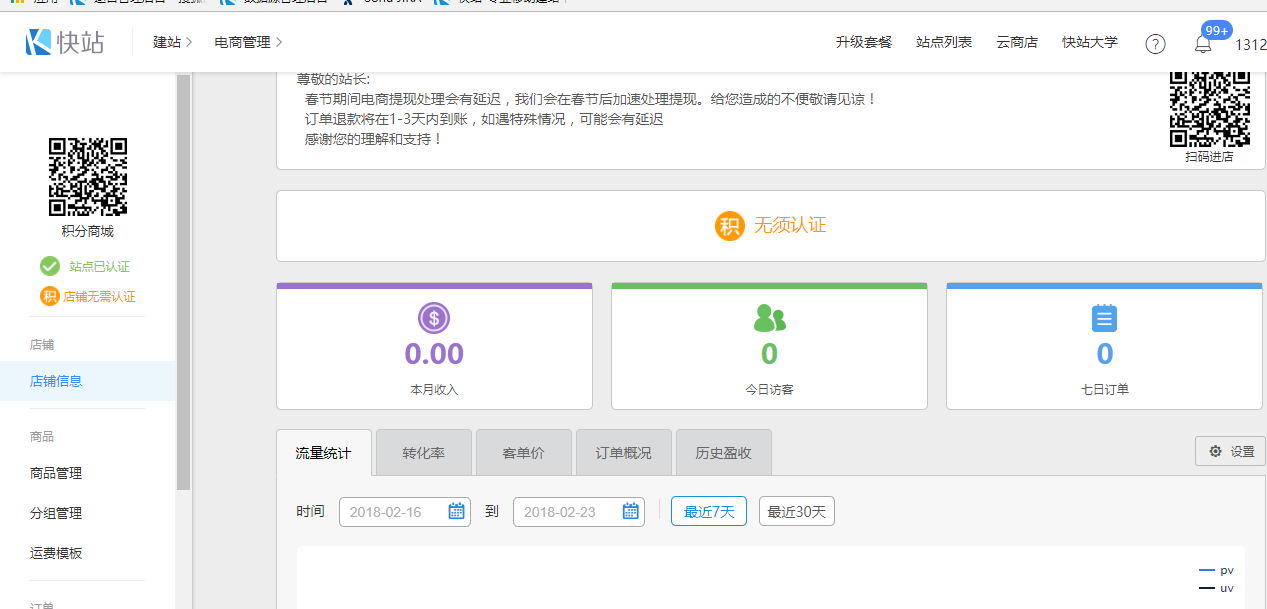Click the blue seven-day orders icon
This screenshot has height=609, width=1267.
click(1104, 319)
